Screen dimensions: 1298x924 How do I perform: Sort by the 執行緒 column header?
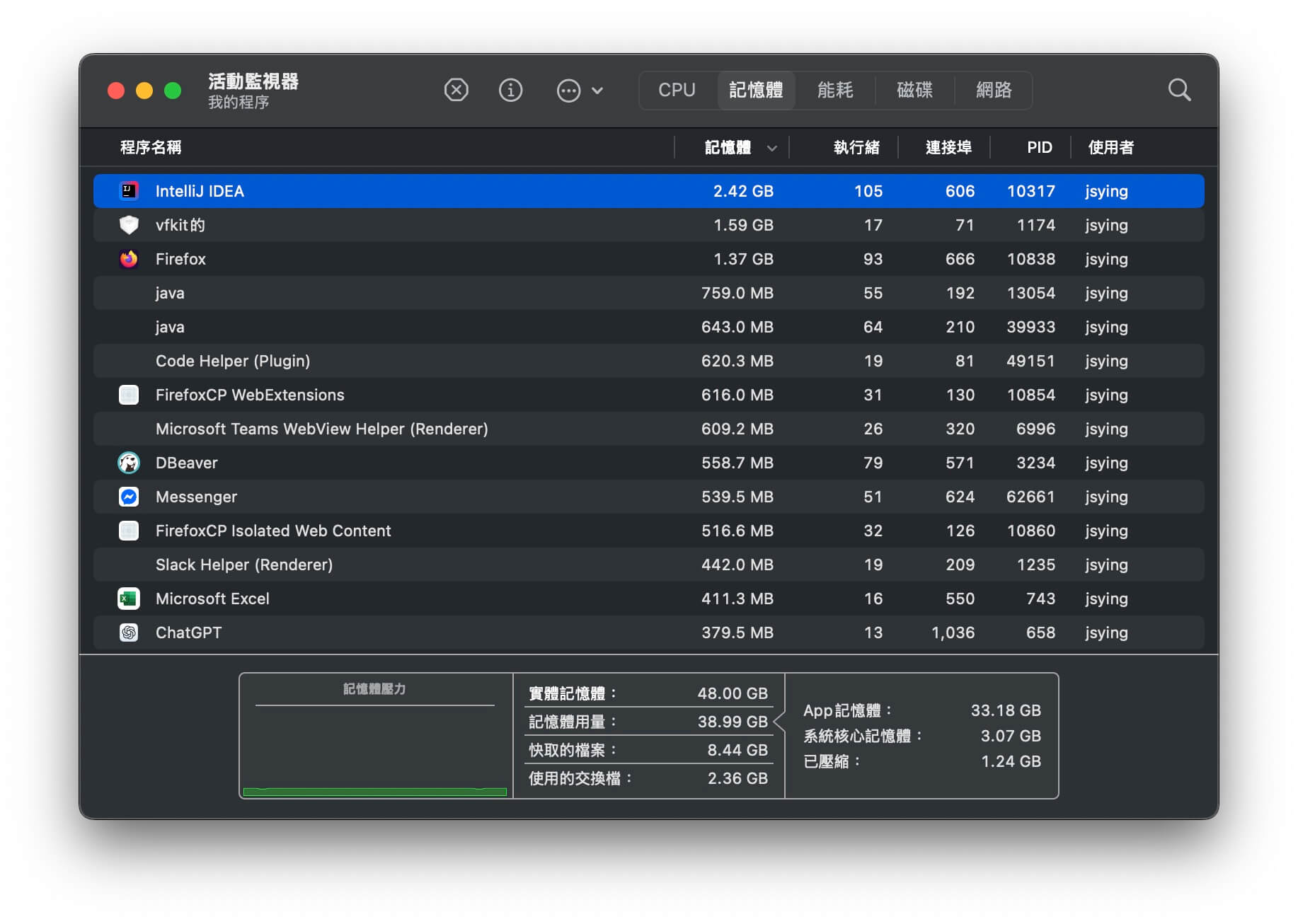856,147
